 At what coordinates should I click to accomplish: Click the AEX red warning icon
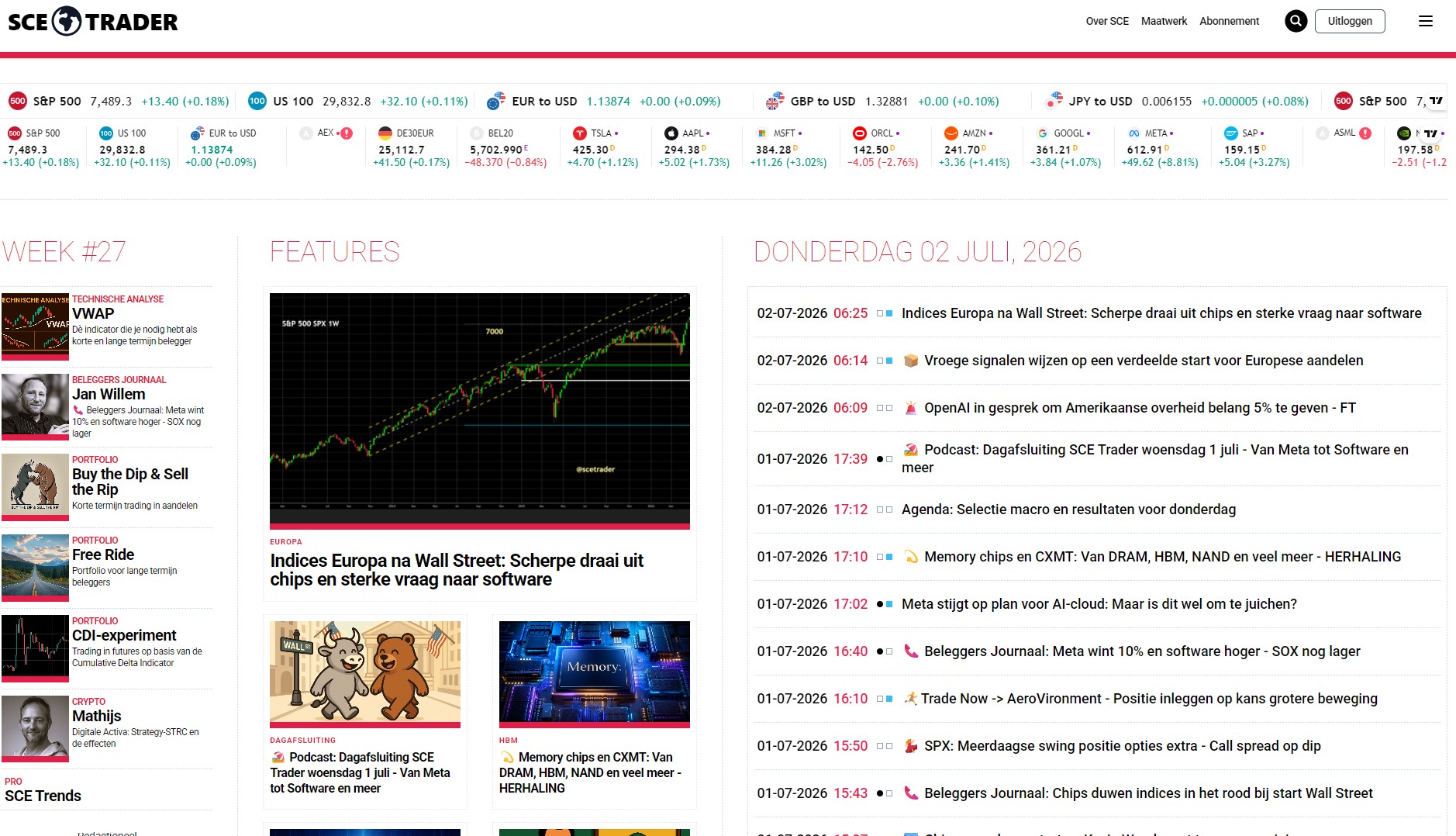coord(347,133)
